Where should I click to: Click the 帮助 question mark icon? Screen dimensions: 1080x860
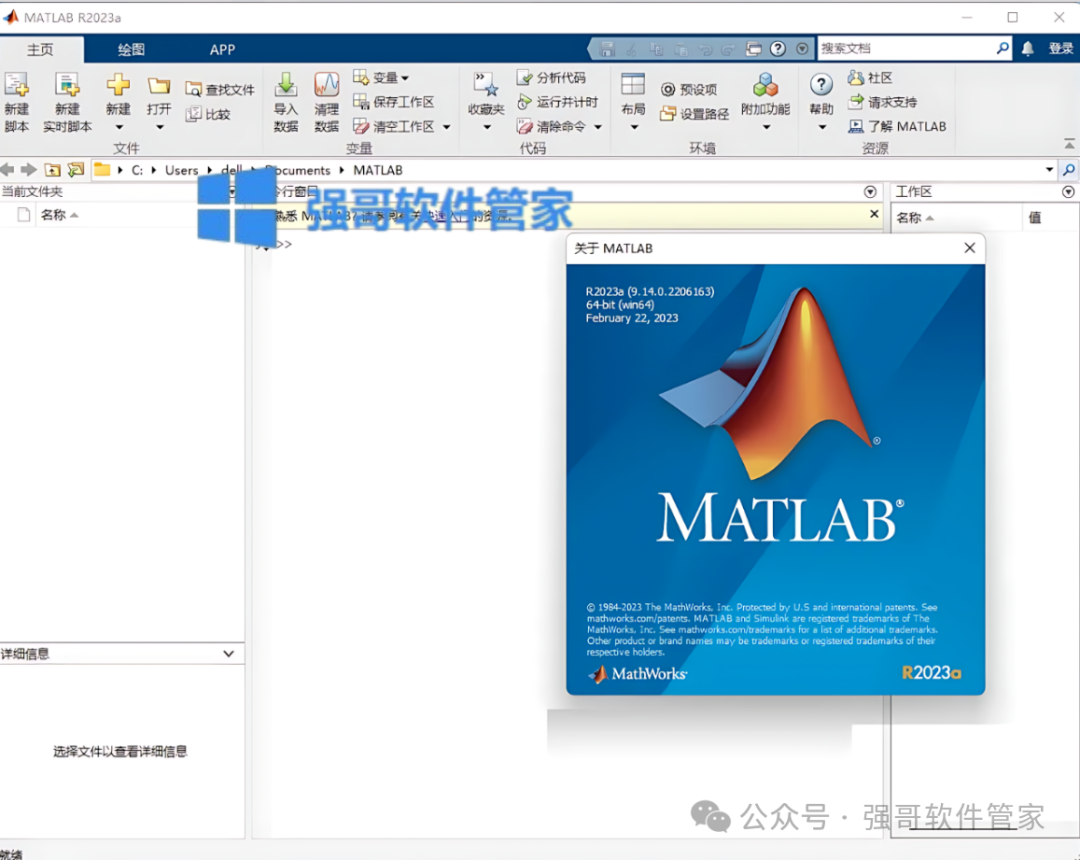tap(821, 85)
